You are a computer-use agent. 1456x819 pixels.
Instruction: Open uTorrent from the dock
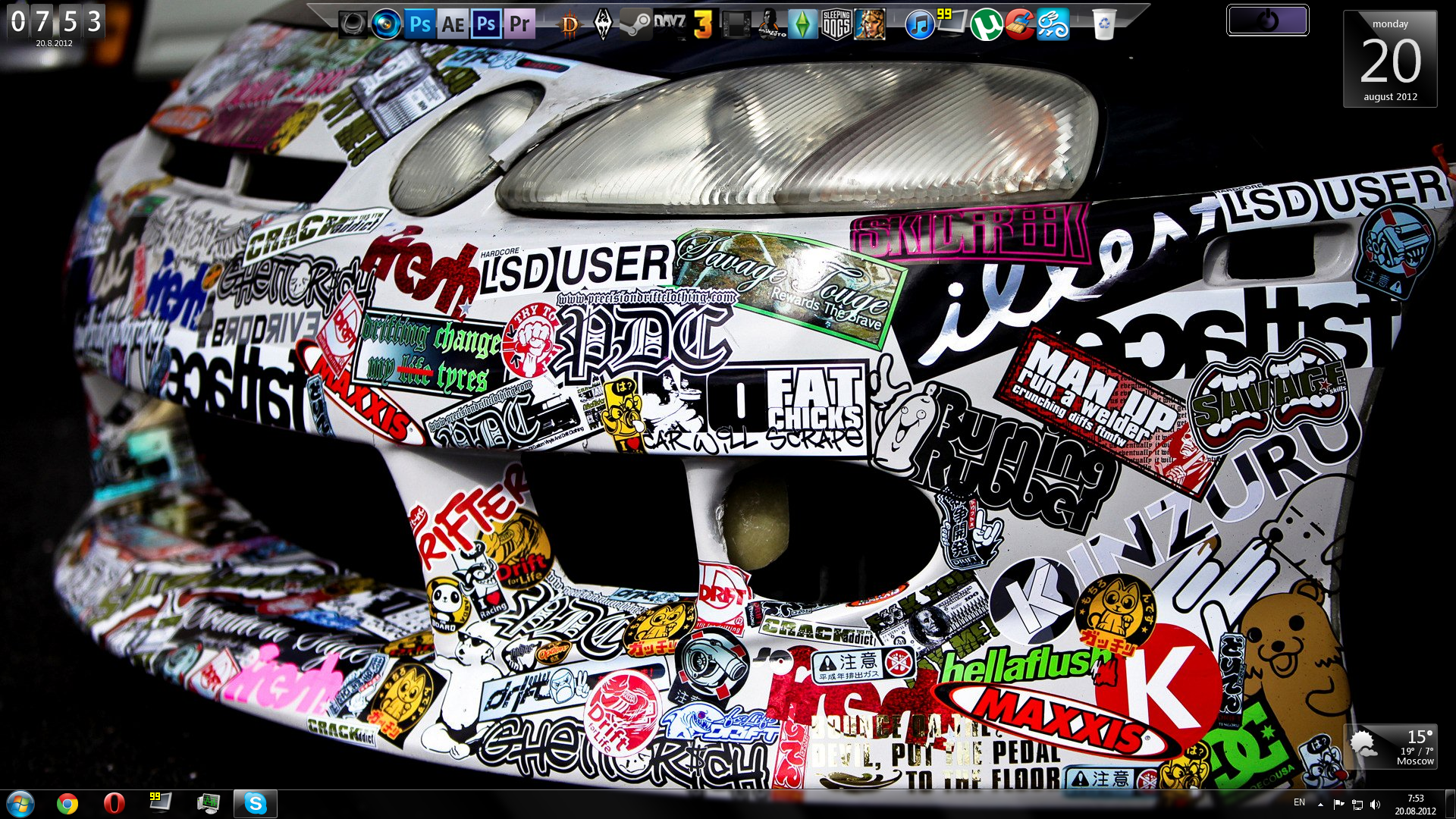pyautogui.click(x=987, y=24)
